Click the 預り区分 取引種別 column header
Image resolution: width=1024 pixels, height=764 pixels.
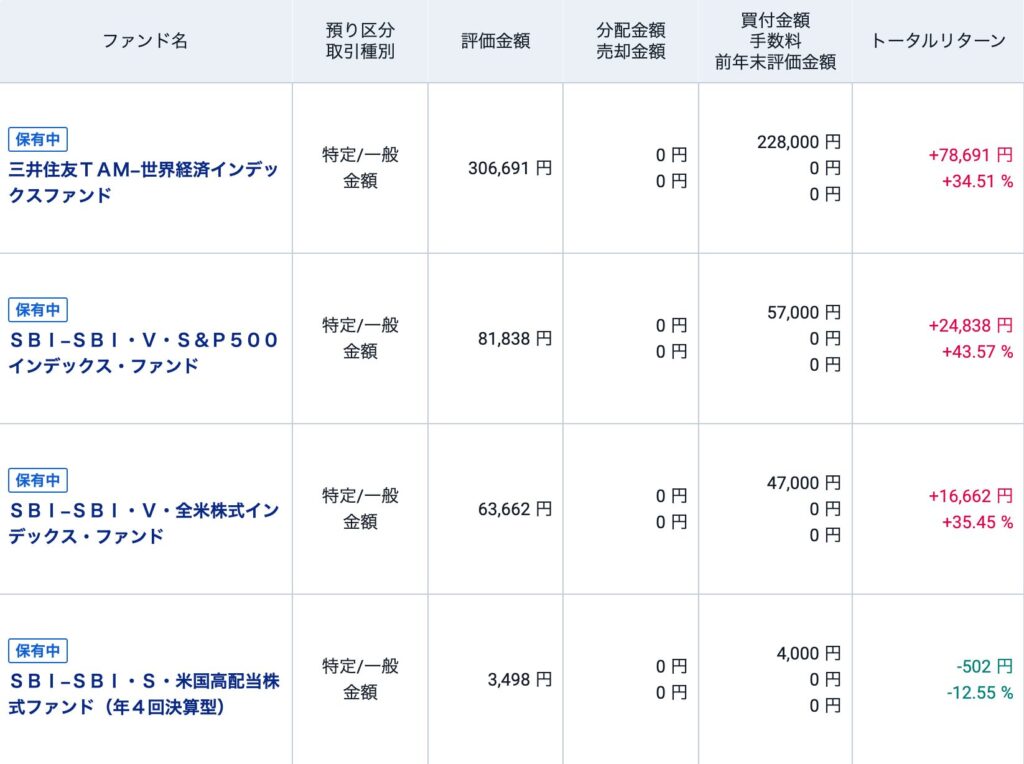(x=360, y=41)
